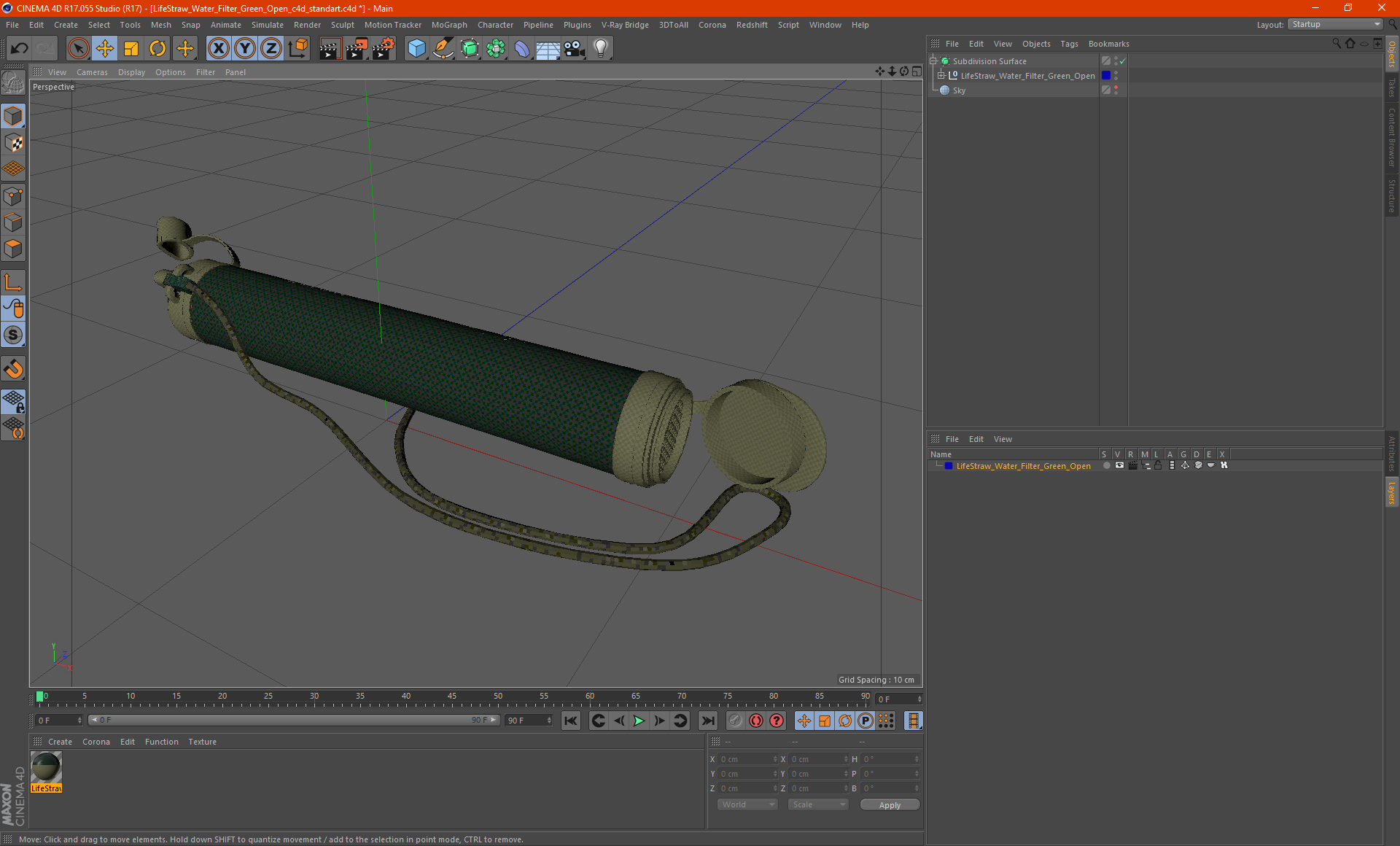
Task: Expand the LifeStraw_Water_Filter_Green_Open object node
Action: (941, 76)
